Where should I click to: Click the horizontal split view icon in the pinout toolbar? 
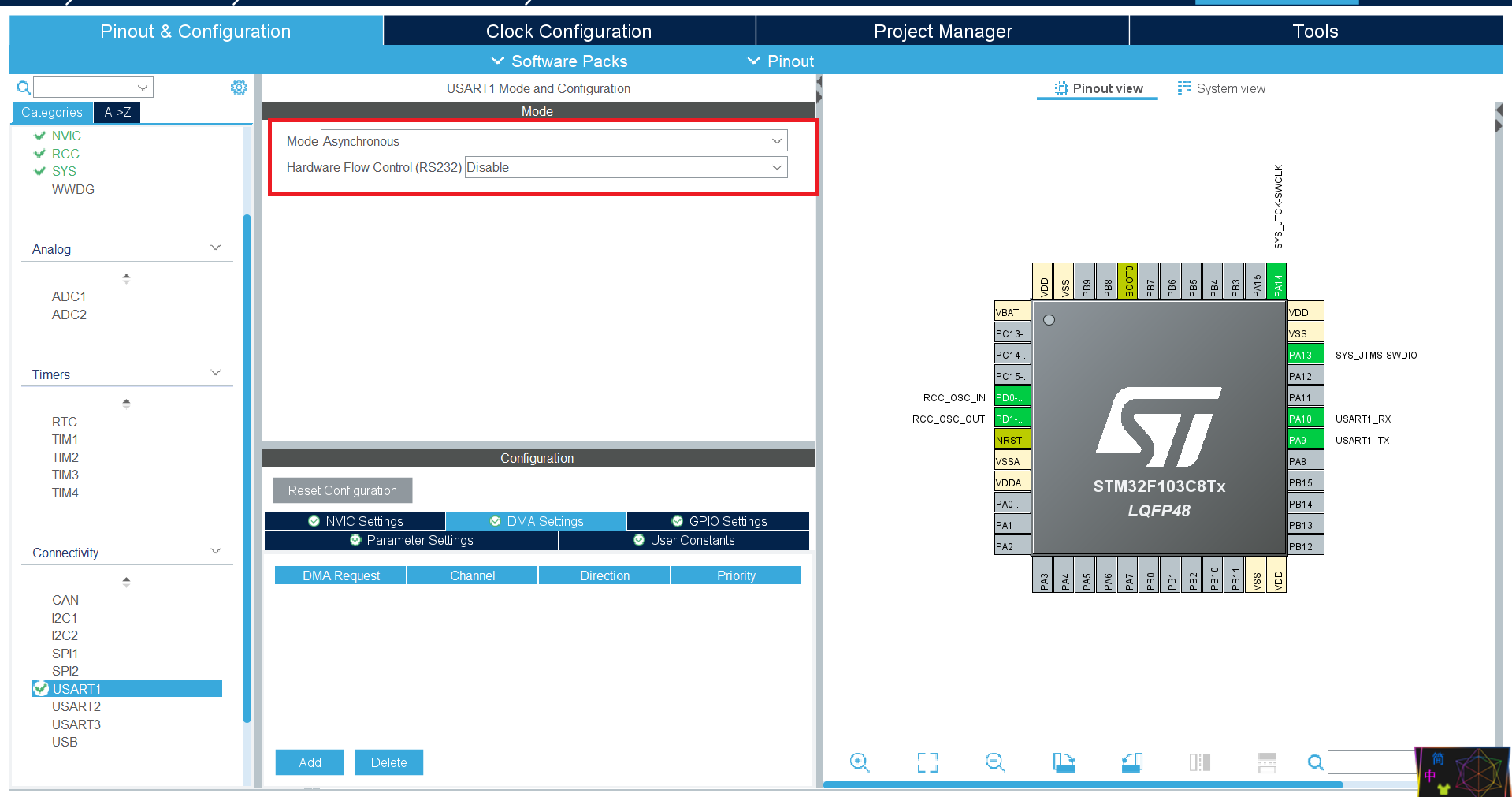pyautogui.click(x=1268, y=762)
